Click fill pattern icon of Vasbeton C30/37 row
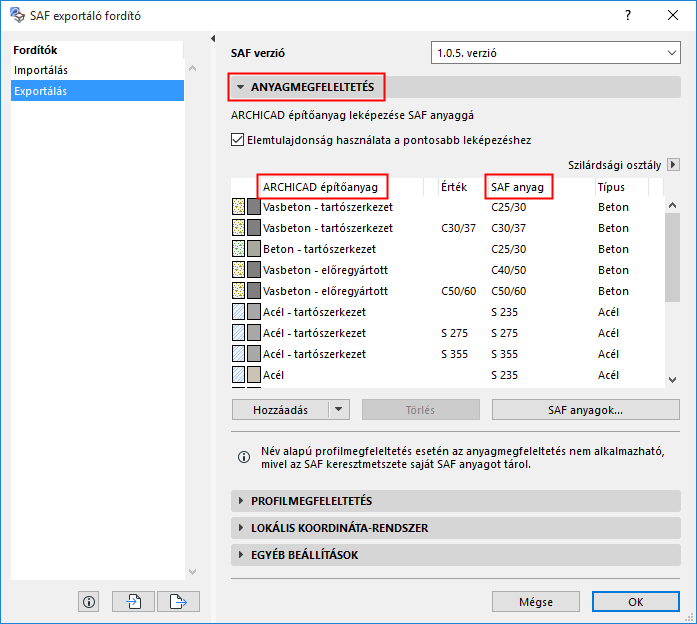Image resolution: width=697 pixels, height=624 pixels. tap(239, 228)
